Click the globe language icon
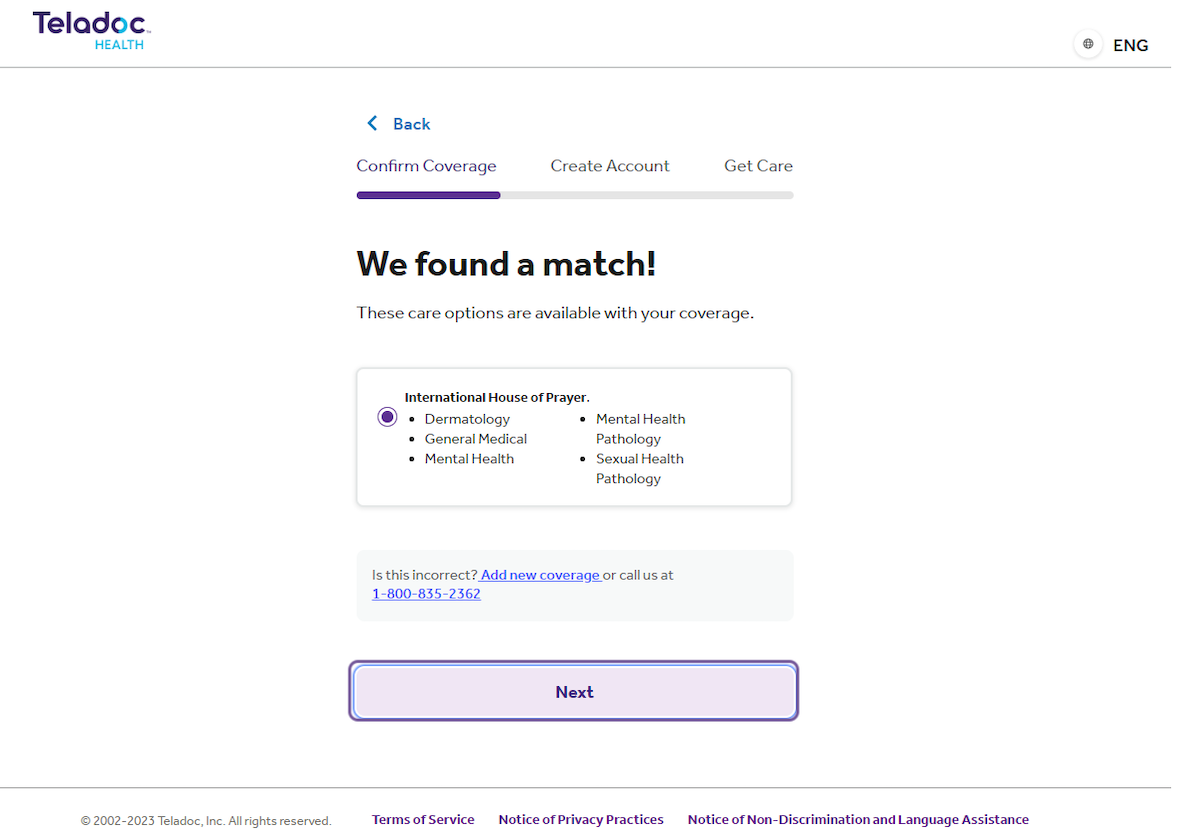 pos(1088,44)
